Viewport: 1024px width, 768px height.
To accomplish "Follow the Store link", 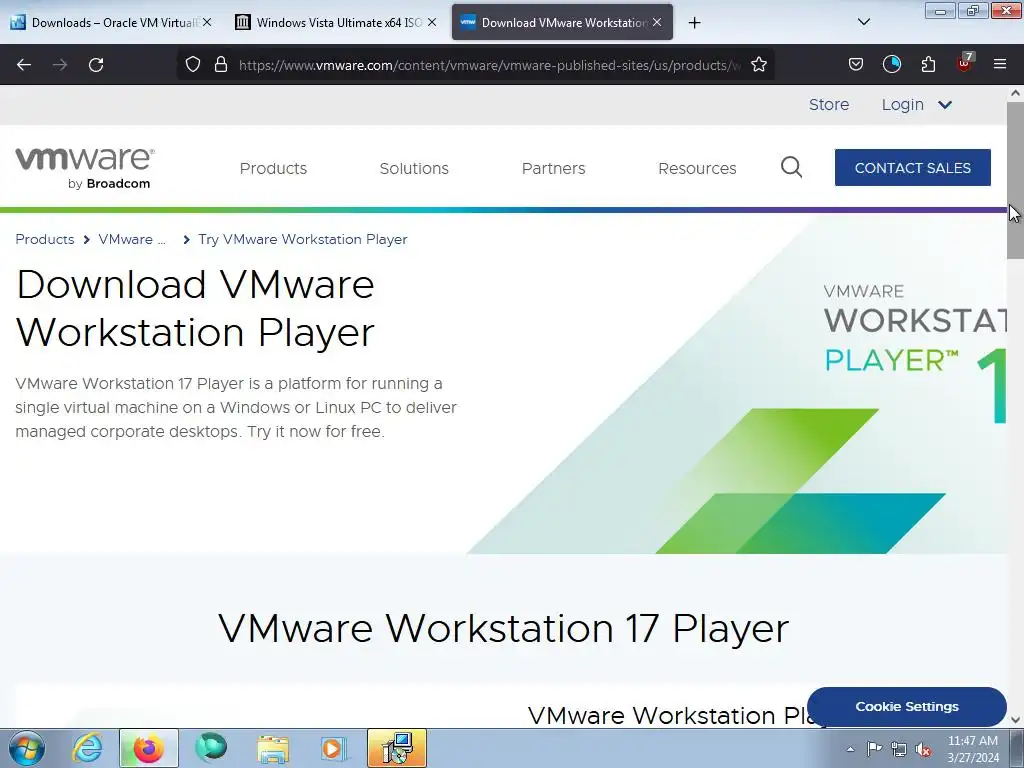I will pos(829,104).
